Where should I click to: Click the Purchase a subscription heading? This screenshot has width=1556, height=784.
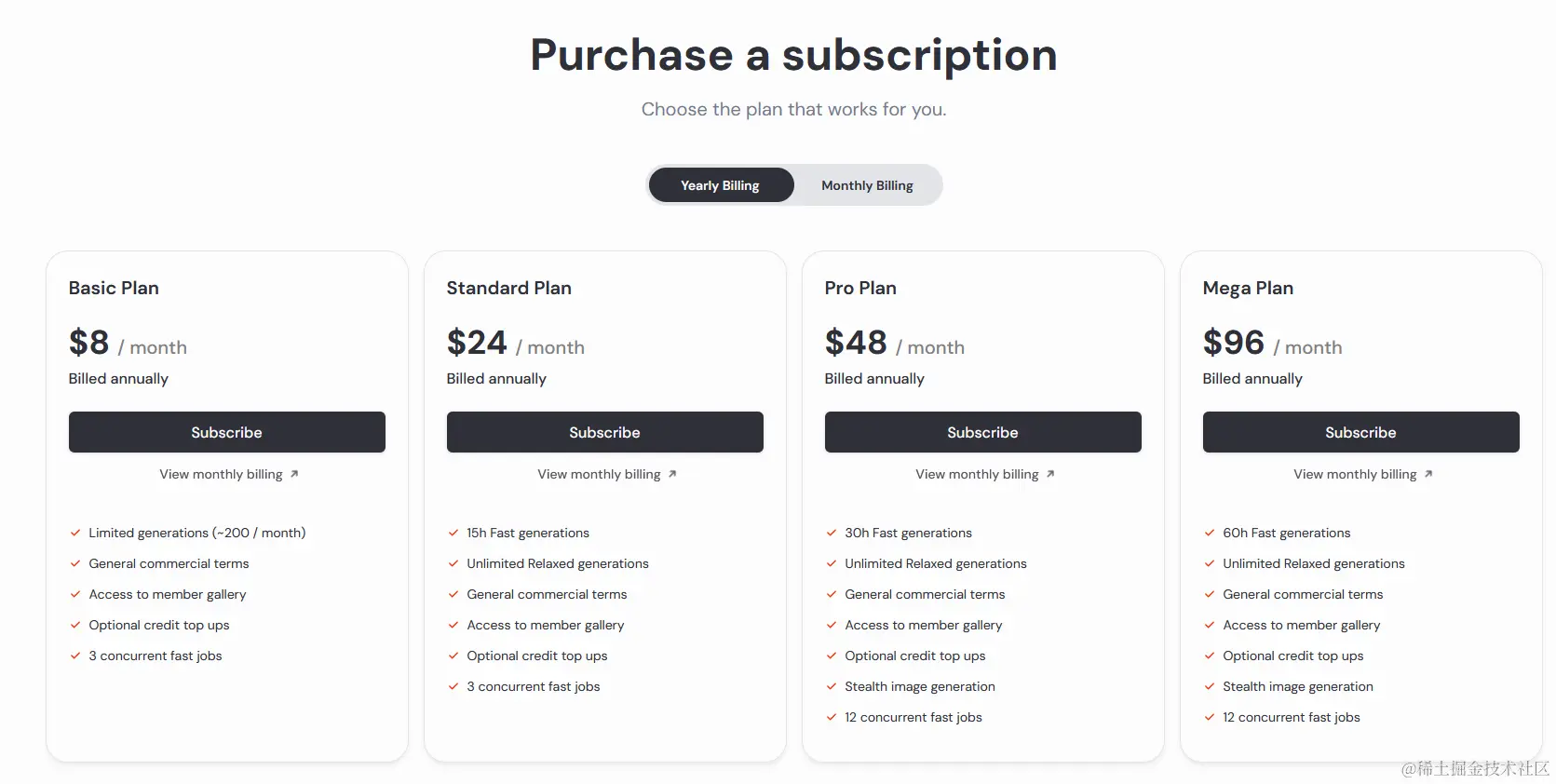click(x=793, y=55)
